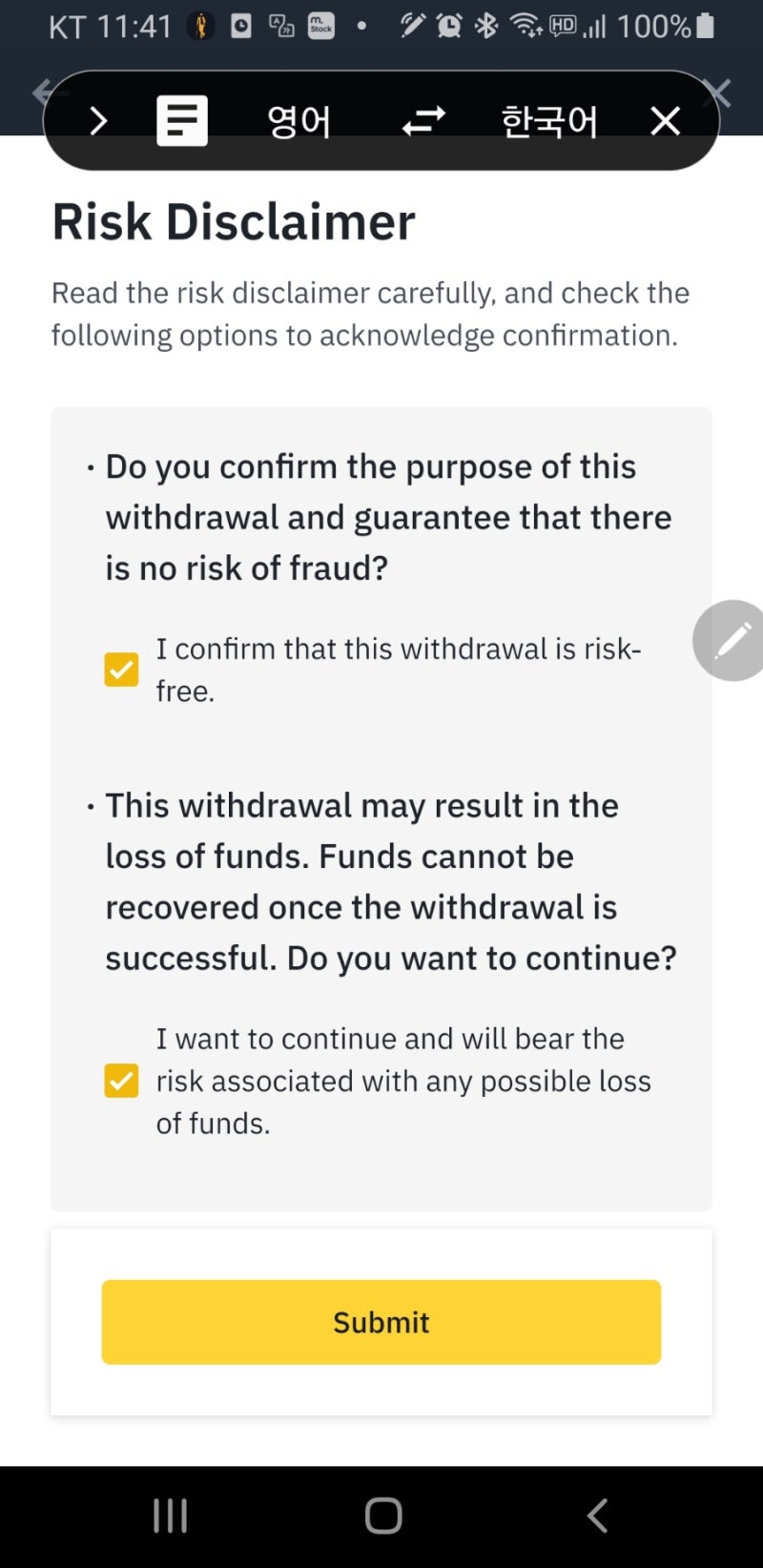Image resolution: width=763 pixels, height=1568 pixels.
Task: Tap the alarm clock status icon
Action: point(448,26)
